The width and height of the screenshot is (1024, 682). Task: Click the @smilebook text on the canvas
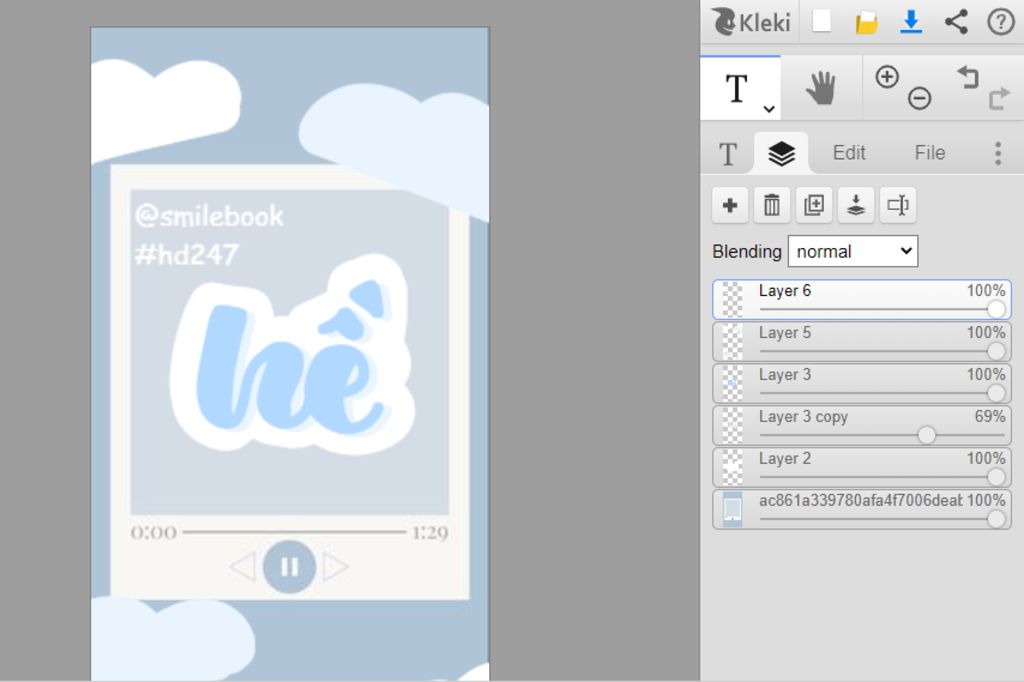(209, 216)
